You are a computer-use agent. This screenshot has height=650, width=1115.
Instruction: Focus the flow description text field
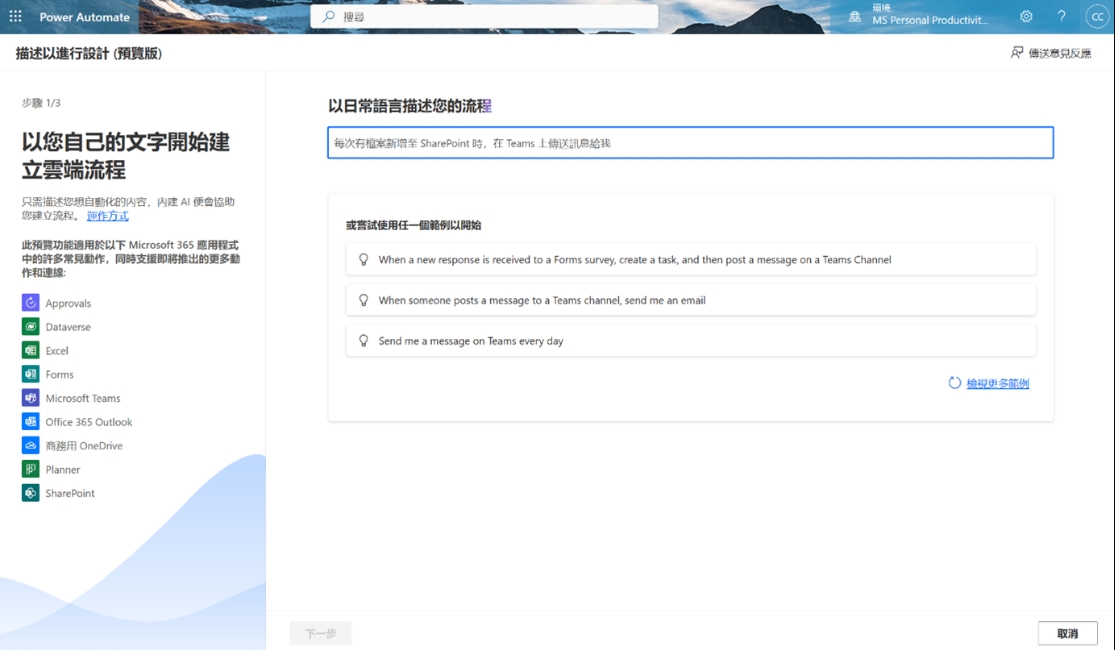pyautogui.click(x=690, y=143)
